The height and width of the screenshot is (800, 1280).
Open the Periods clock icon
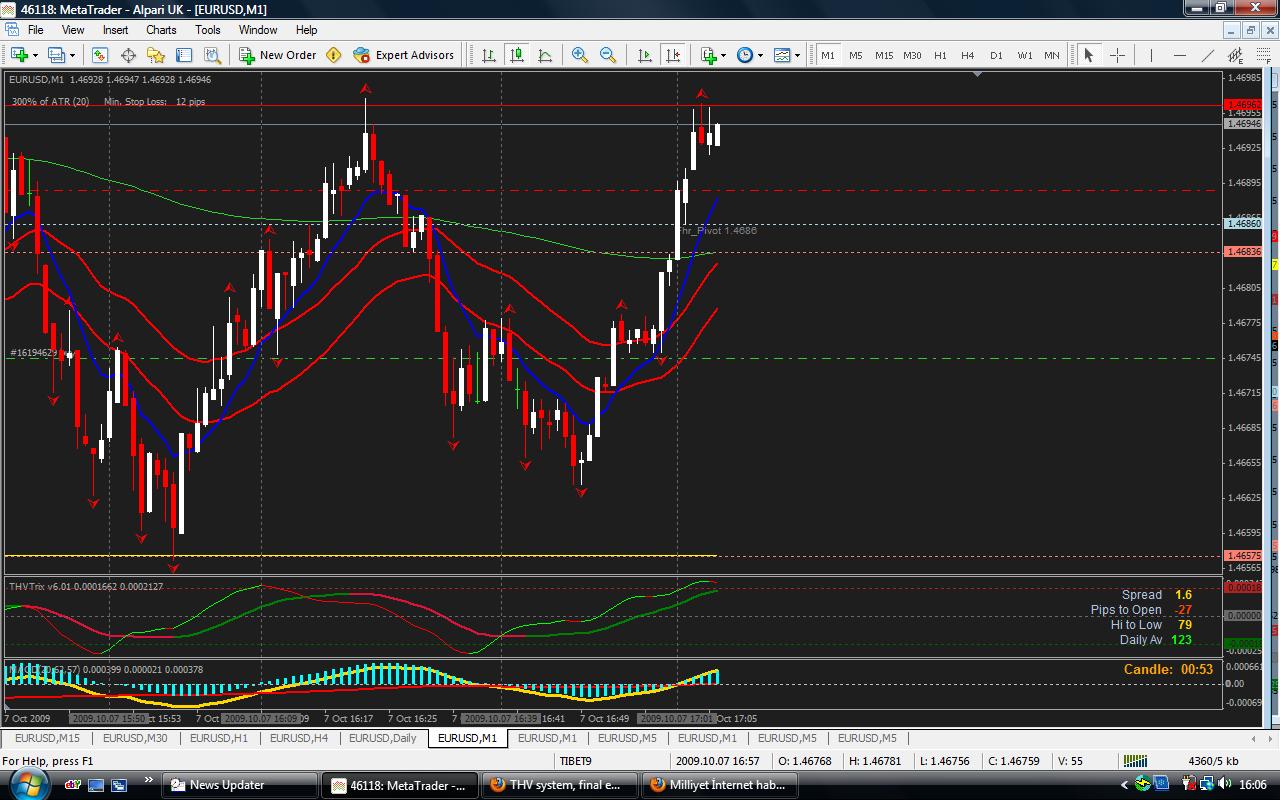[745, 55]
